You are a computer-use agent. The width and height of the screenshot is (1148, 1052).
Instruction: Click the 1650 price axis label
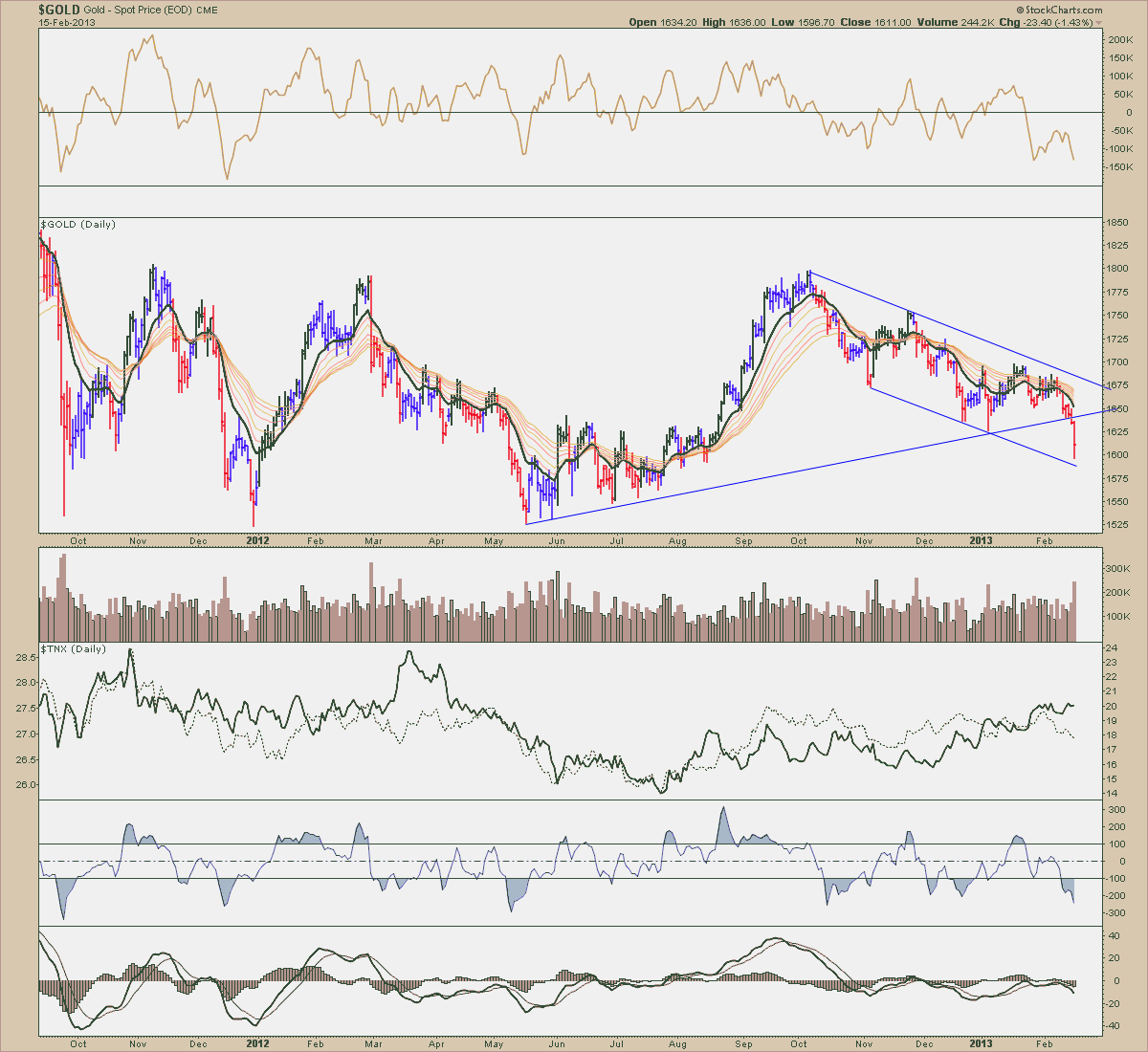(x=1117, y=409)
